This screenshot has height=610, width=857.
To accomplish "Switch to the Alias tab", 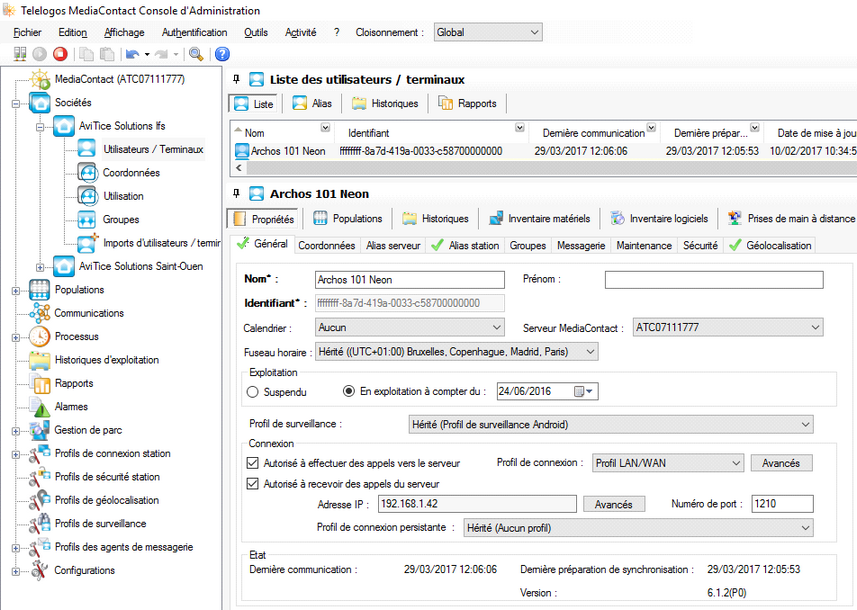I will pos(313,103).
